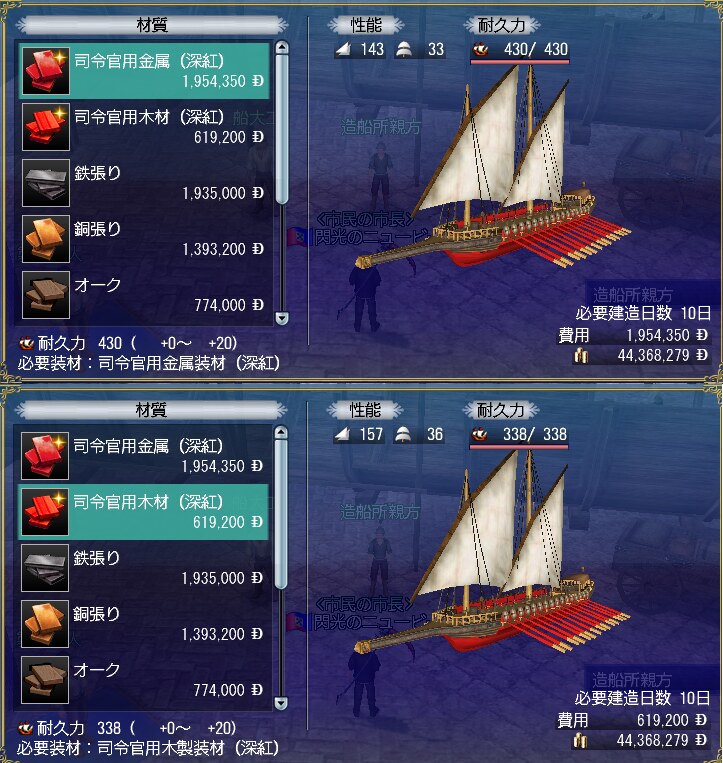This screenshot has height=763, width=723.
Task: Choose 鉄張り material icon in top panel
Action: 46,183
